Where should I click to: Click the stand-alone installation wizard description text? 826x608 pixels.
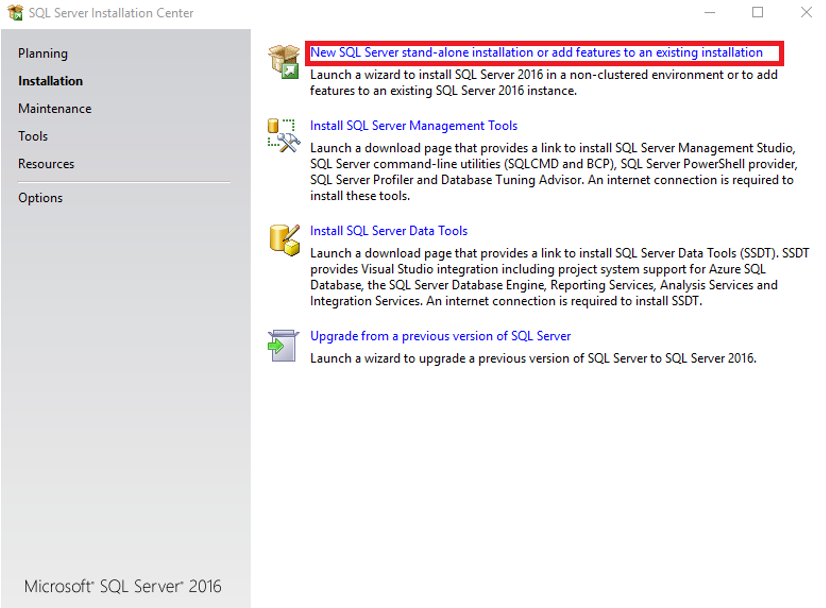click(x=544, y=83)
